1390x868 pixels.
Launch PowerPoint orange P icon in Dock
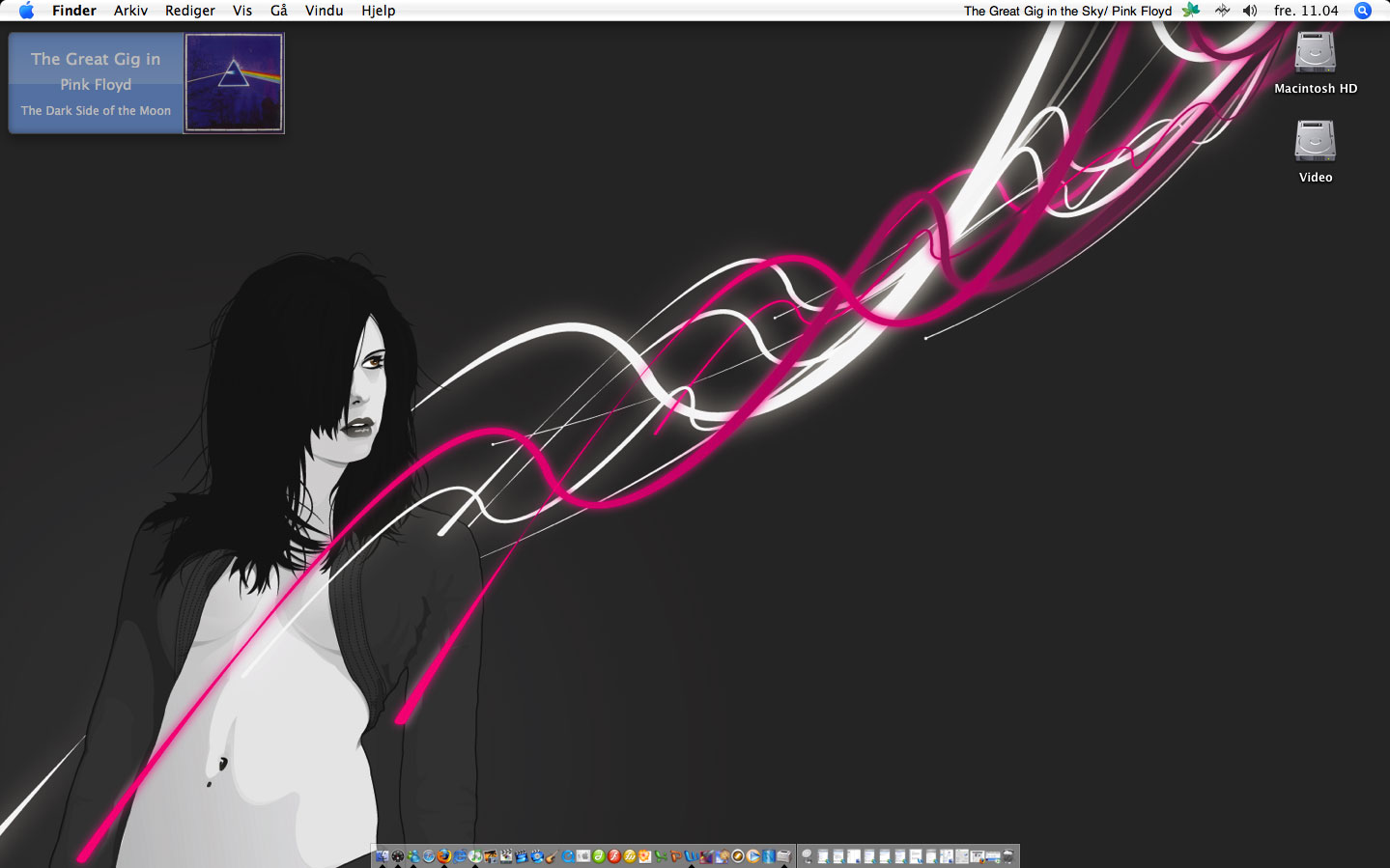(676, 855)
